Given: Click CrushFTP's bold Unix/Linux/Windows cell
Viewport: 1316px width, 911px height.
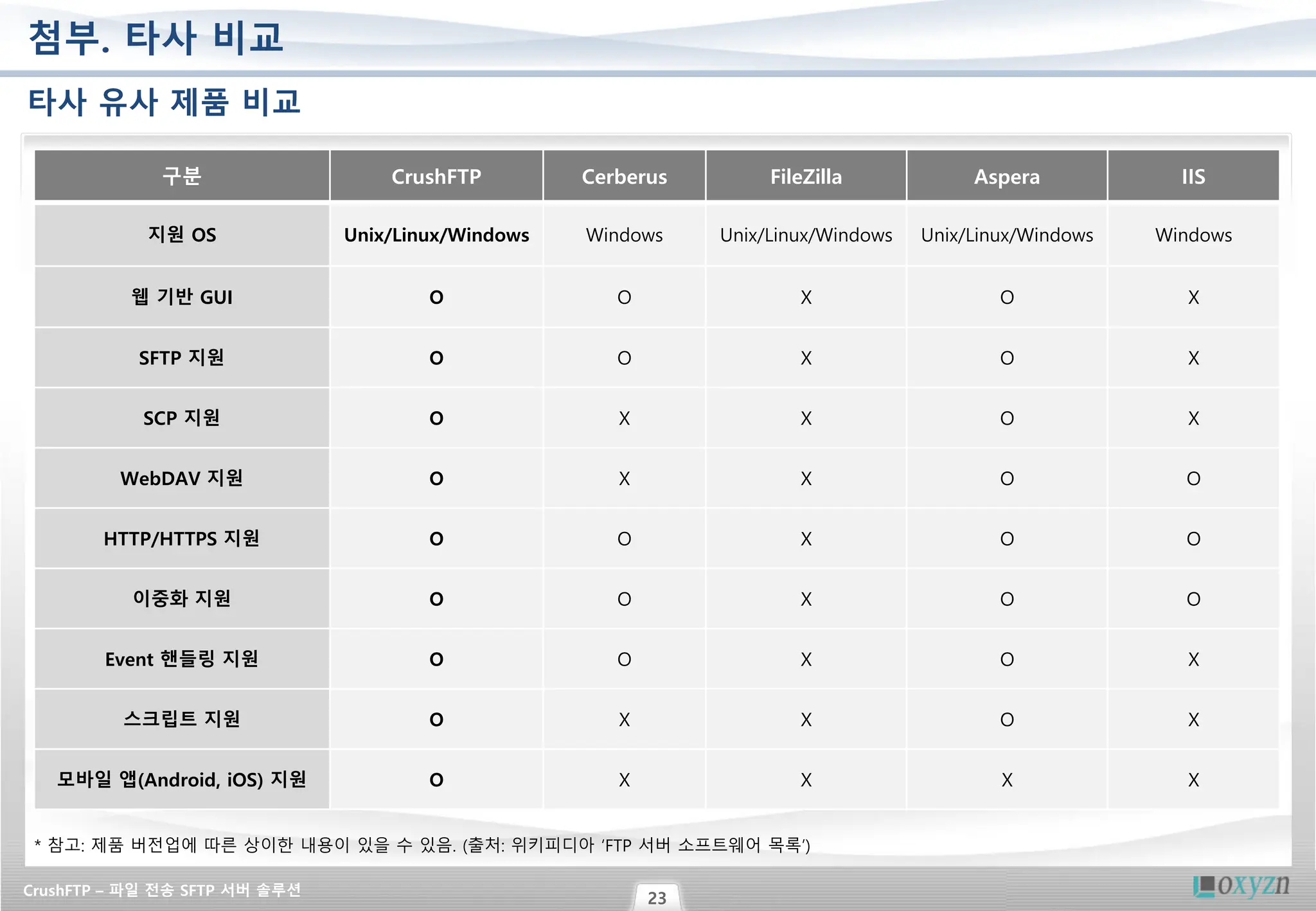Looking at the screenshot, I should [x=436, y=235].
